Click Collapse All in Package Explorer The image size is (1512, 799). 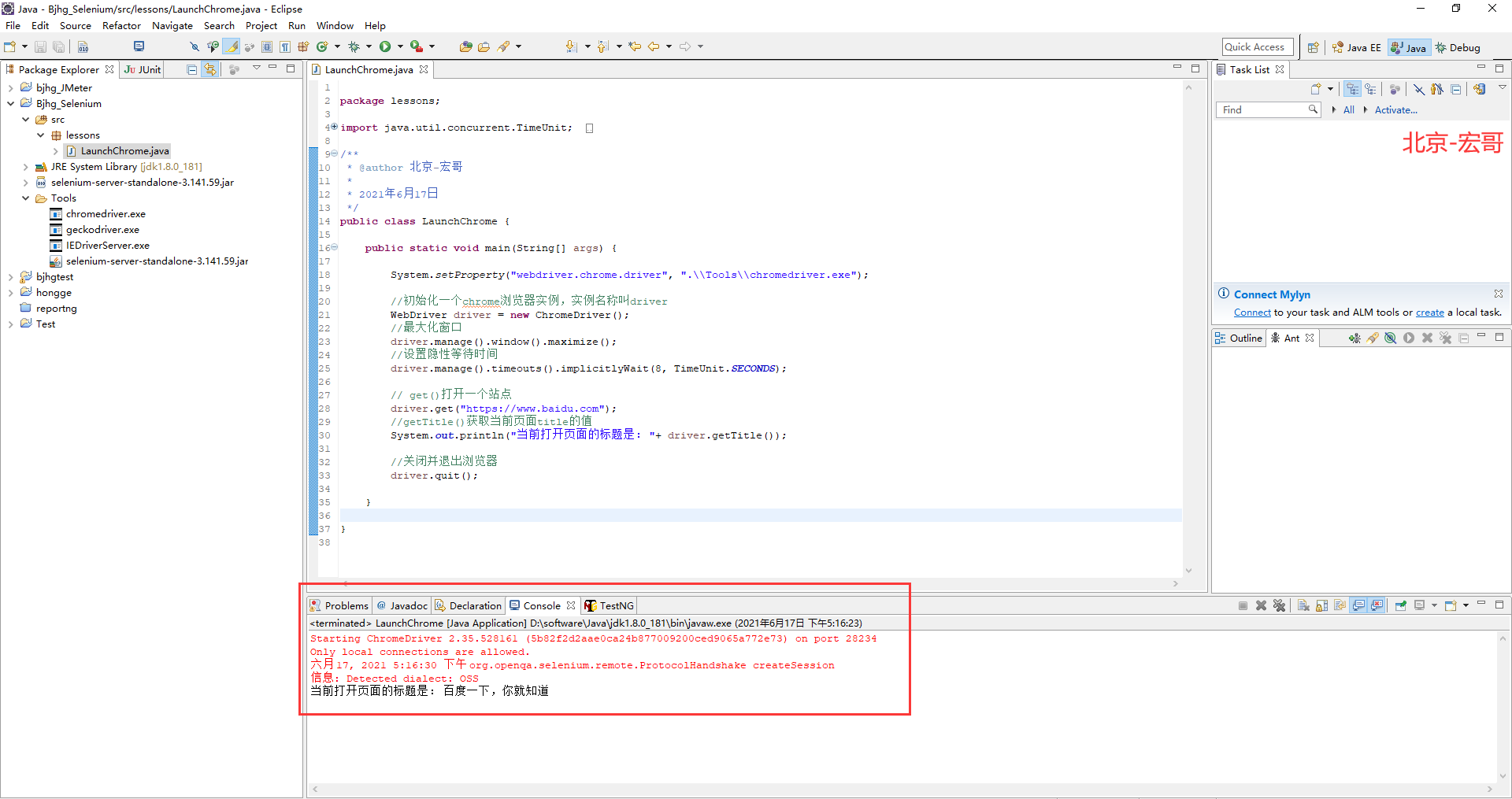(191, 70)
